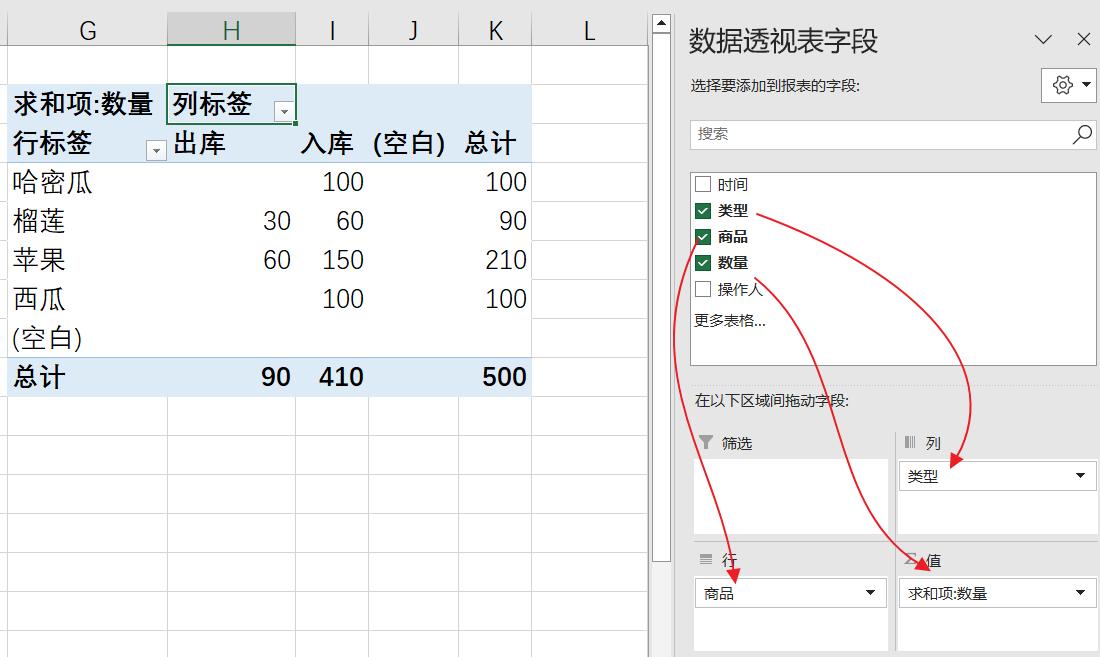The width and height of the screenshot is (1100, 657).
Task: Click the rows icon beside 行 area label
Action: (705, 561)
